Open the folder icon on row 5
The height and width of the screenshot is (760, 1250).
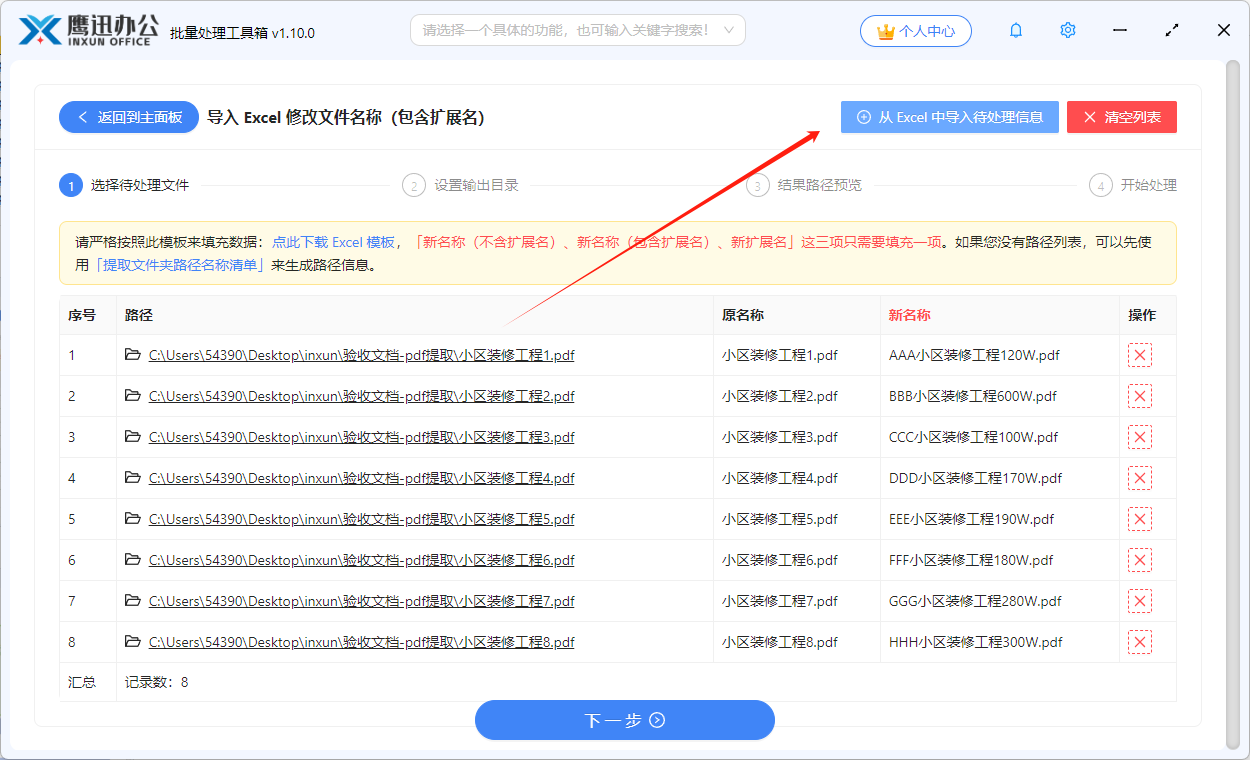pos(133,519)
